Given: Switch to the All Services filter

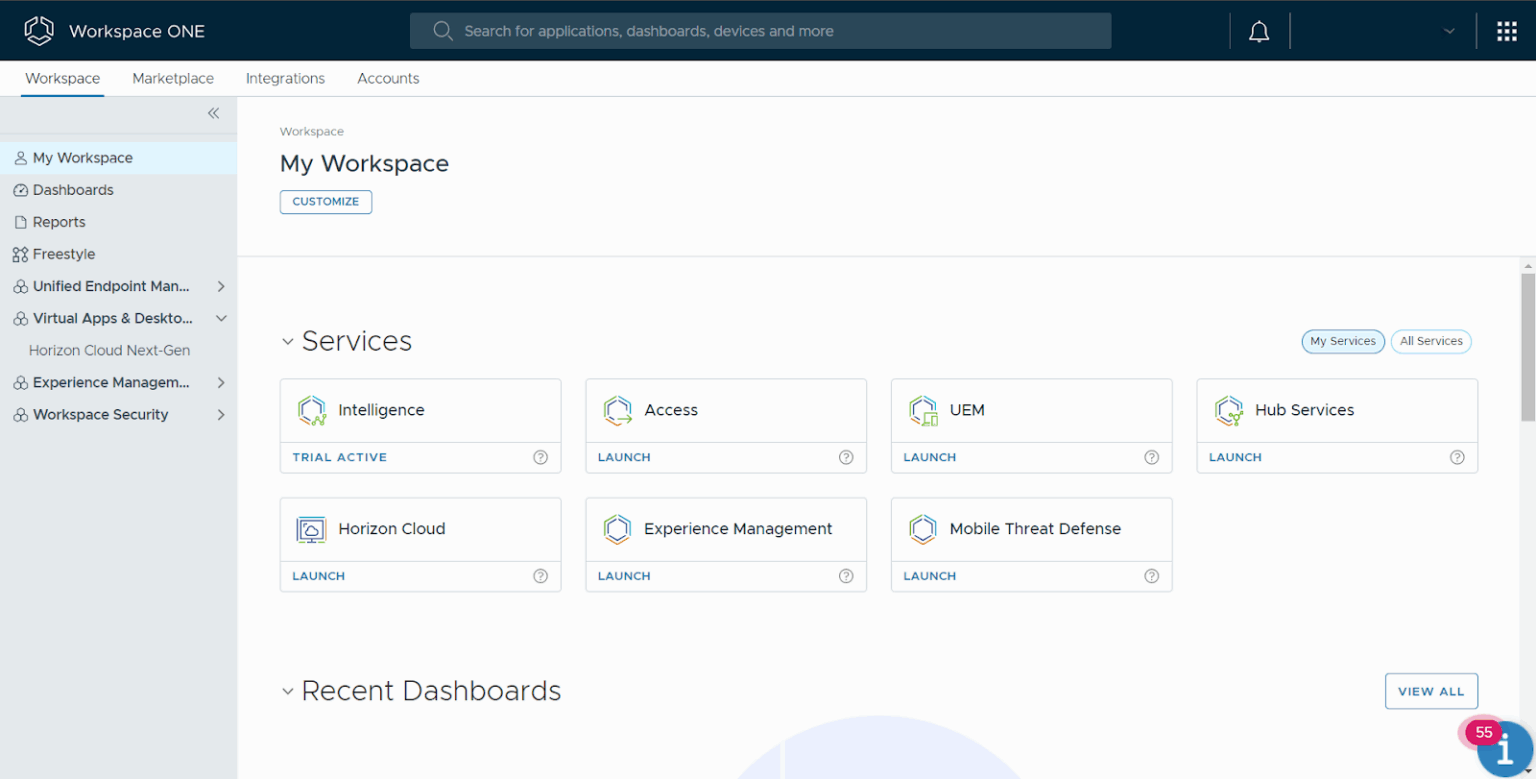Looking at the screenshot, I should 1431,341.
